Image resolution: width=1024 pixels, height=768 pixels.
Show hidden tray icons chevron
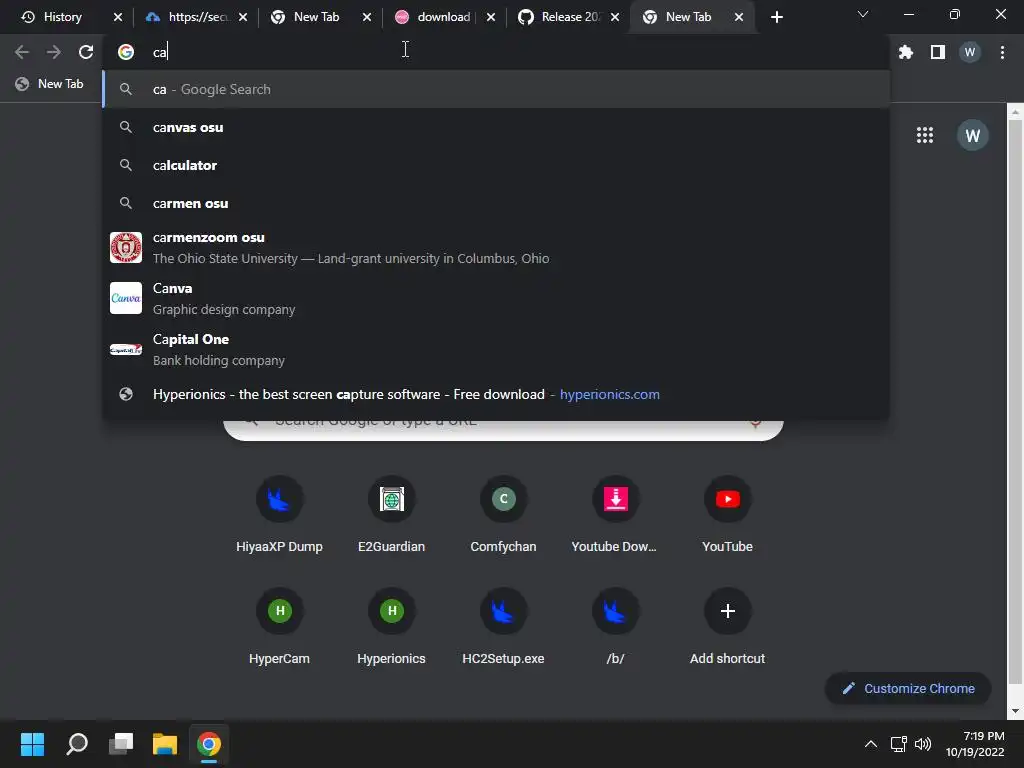pos(871,744)
